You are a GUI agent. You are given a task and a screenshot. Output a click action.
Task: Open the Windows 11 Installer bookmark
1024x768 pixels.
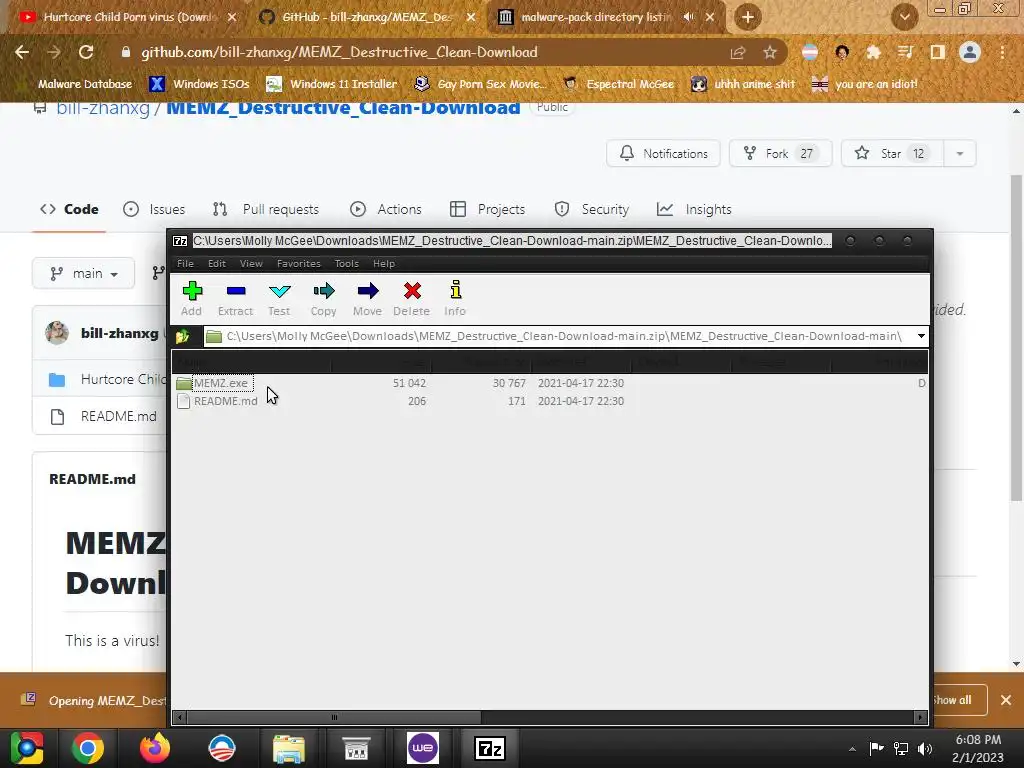332,84
